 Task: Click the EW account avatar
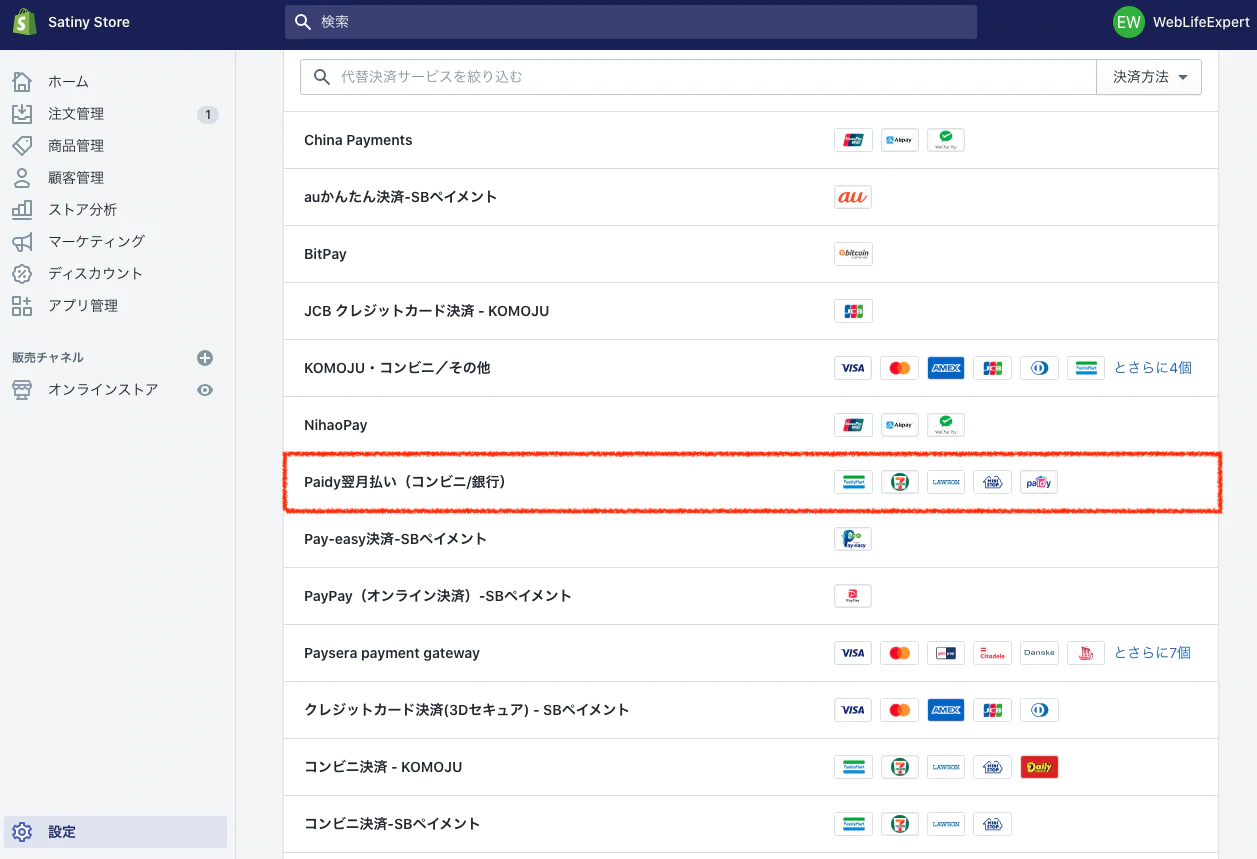[x=1128, y=22]
